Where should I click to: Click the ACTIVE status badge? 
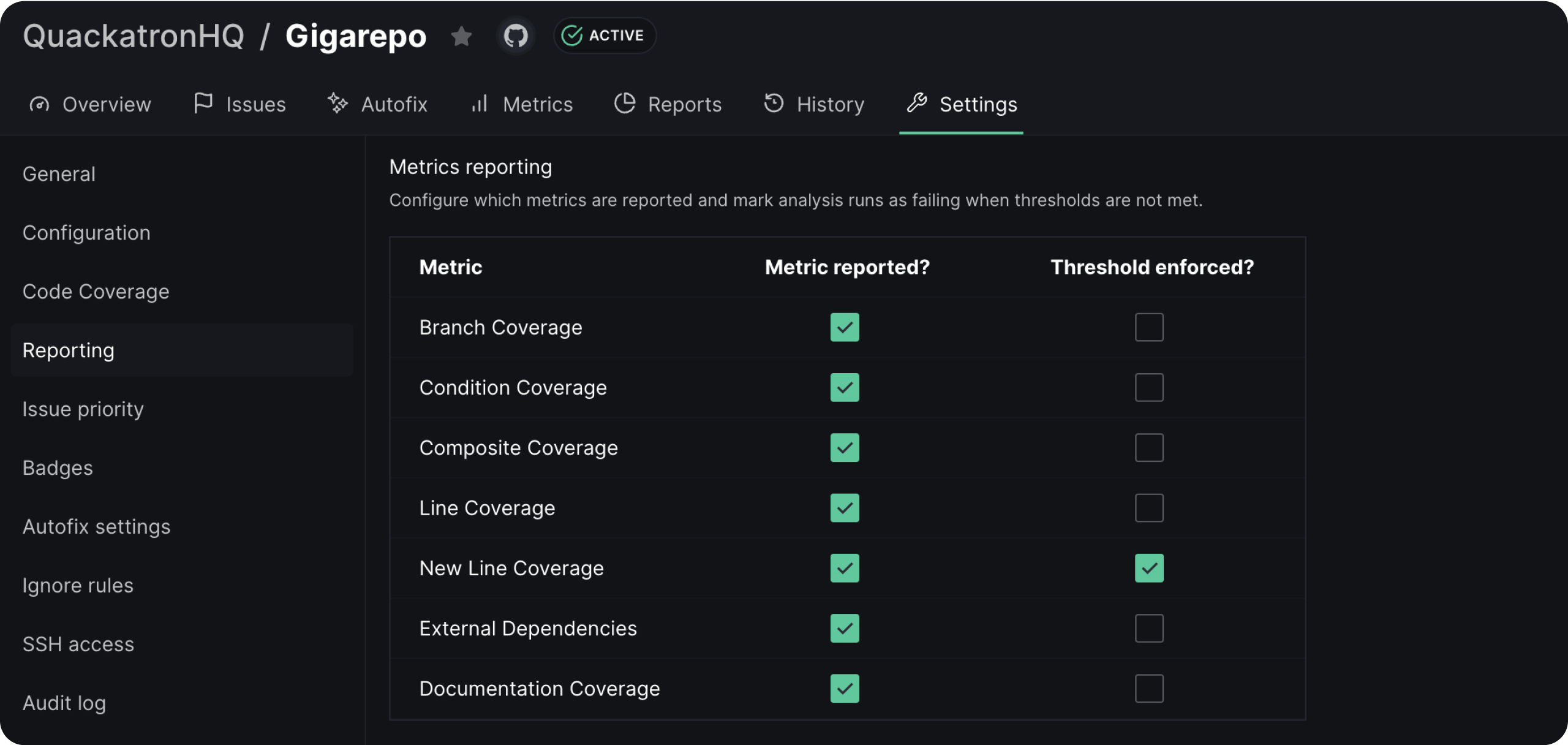pos(604,36)
